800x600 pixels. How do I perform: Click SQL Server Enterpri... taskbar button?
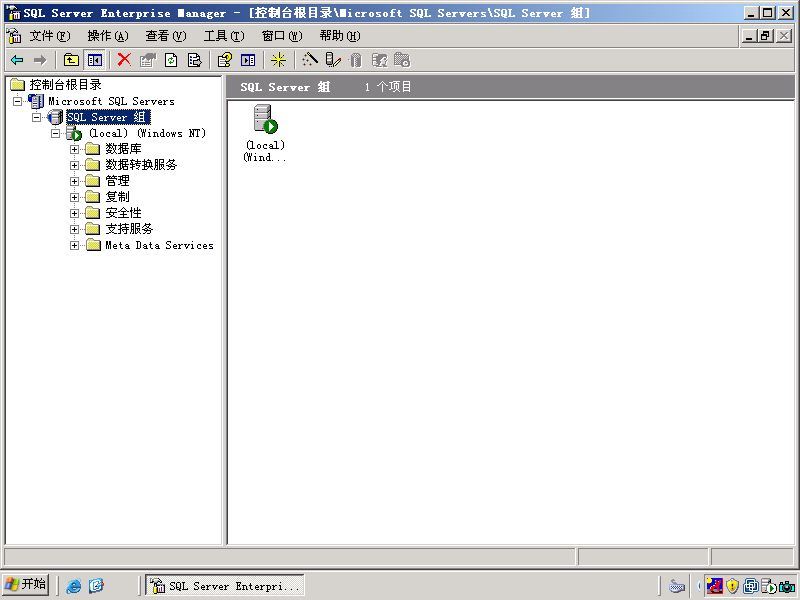point(225,586)
